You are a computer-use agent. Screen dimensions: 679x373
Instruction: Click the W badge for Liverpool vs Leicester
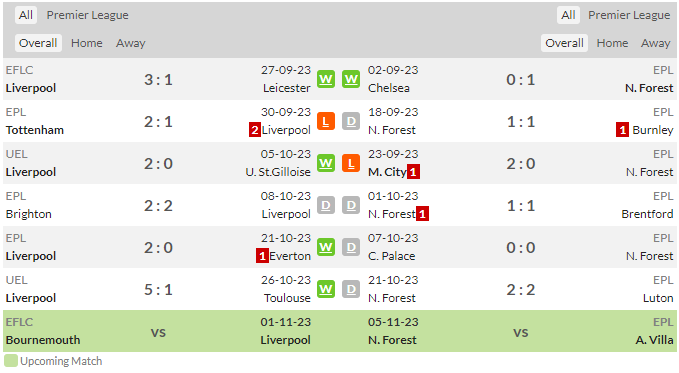[326, 79]
